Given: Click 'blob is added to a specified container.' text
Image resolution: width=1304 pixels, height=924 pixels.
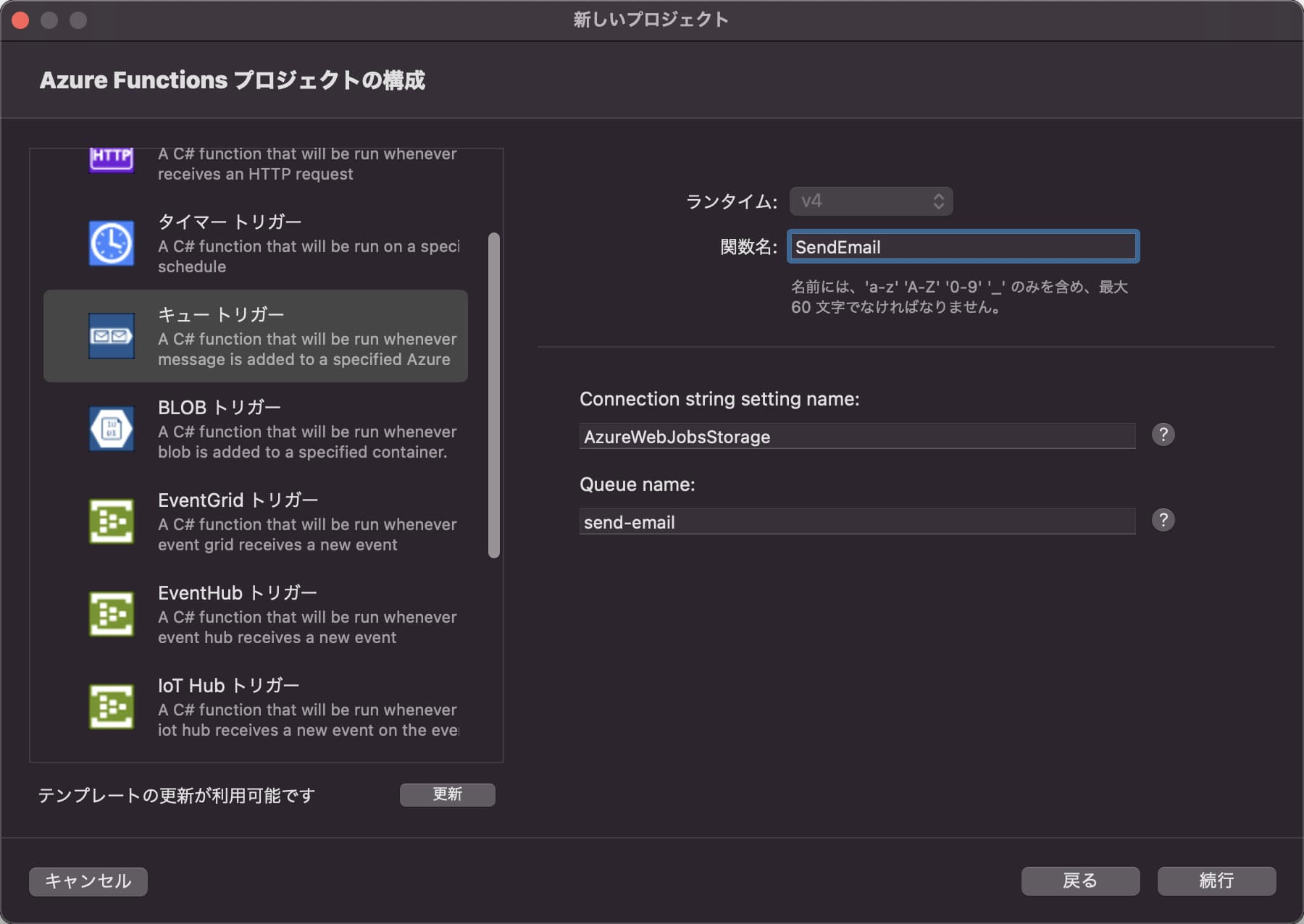Looking at the screenshot, I should click(x=303, y=453).
